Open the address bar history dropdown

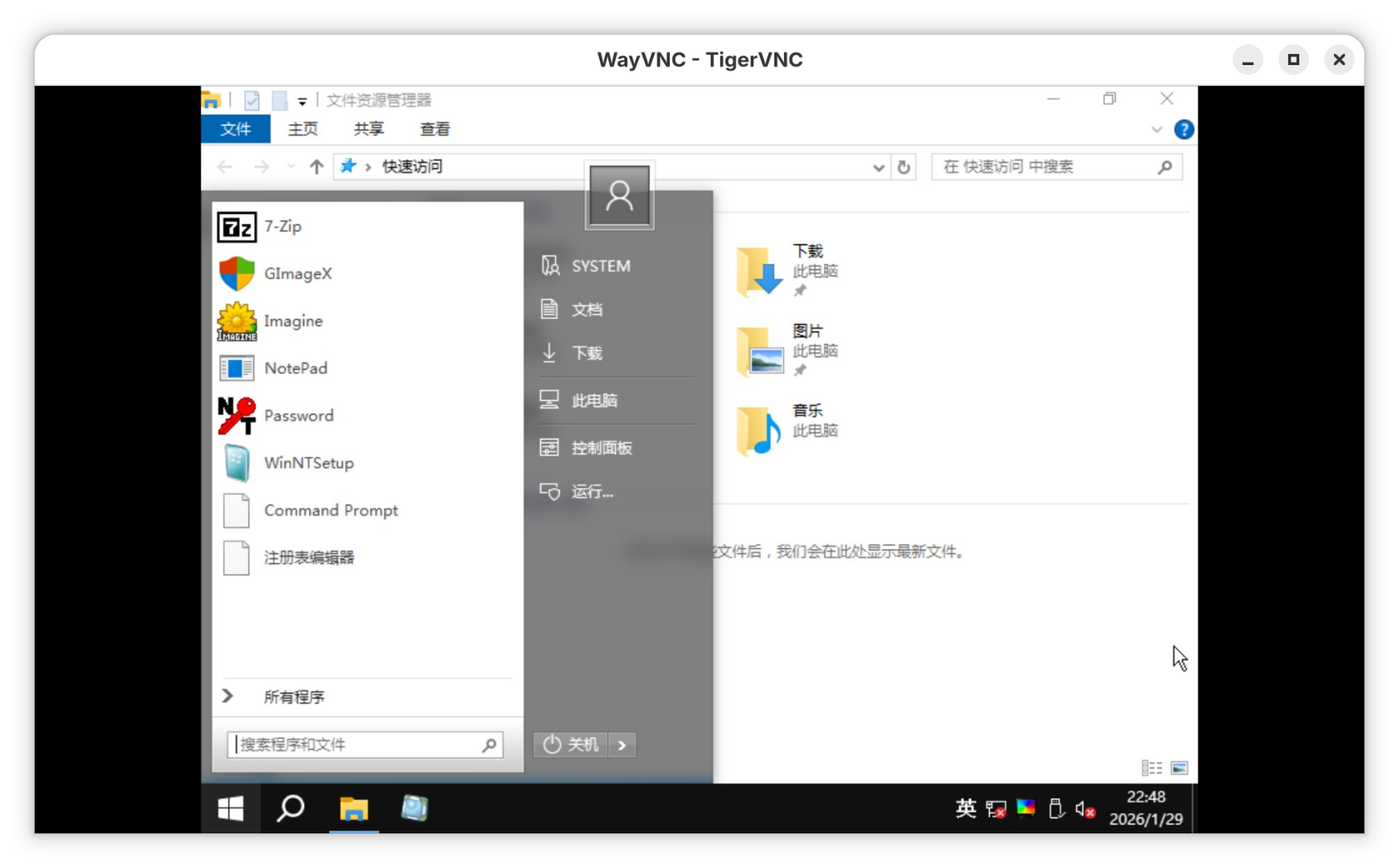(878, 167)
